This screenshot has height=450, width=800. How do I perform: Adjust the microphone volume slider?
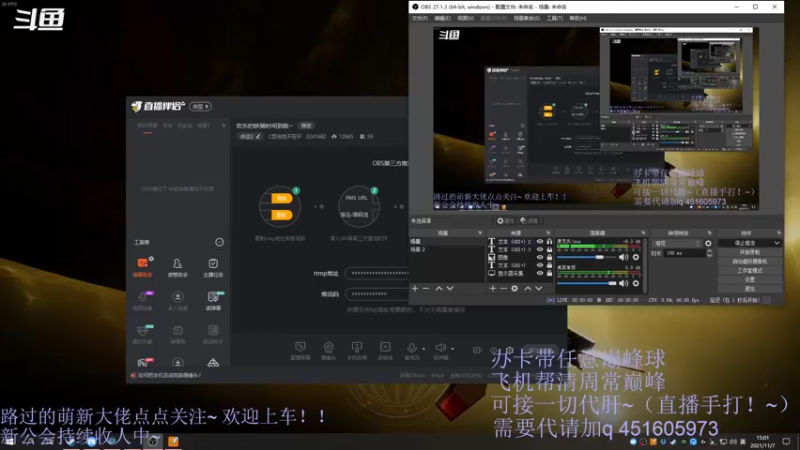[587, 257]
